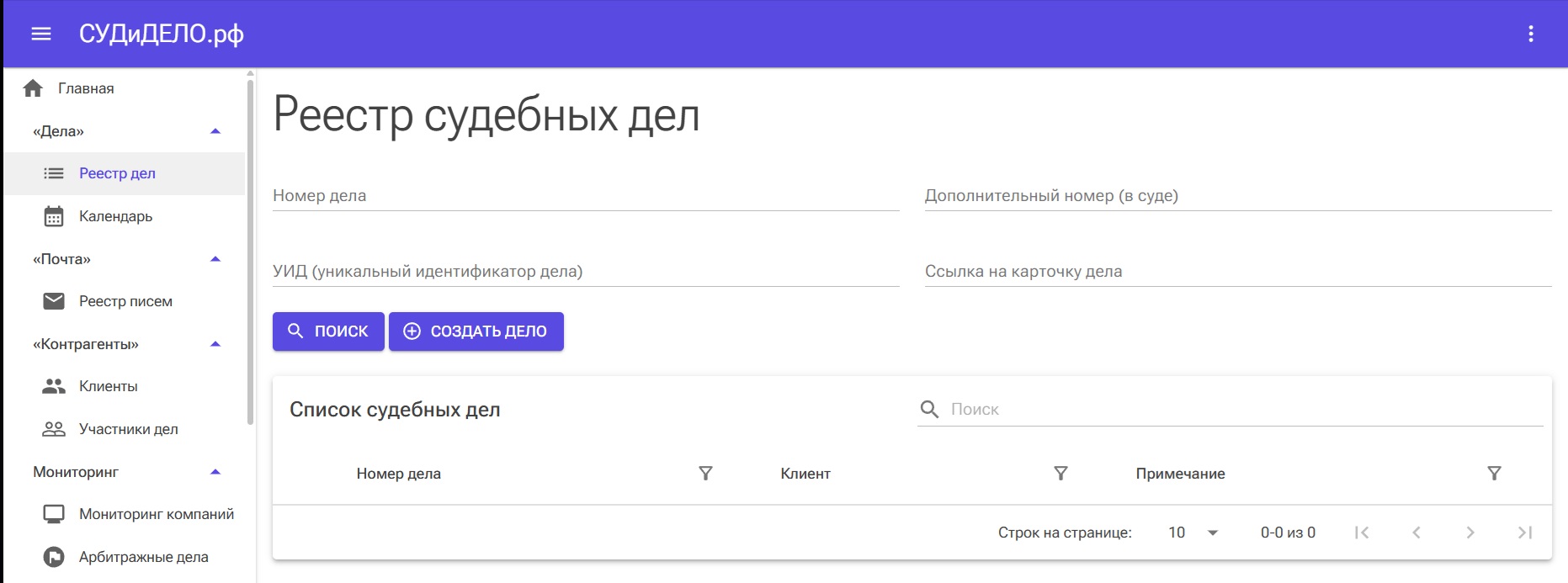Screen dimensions: 1568x583
Task: Jump to last page of the table
Action: tap(1524, 533)
